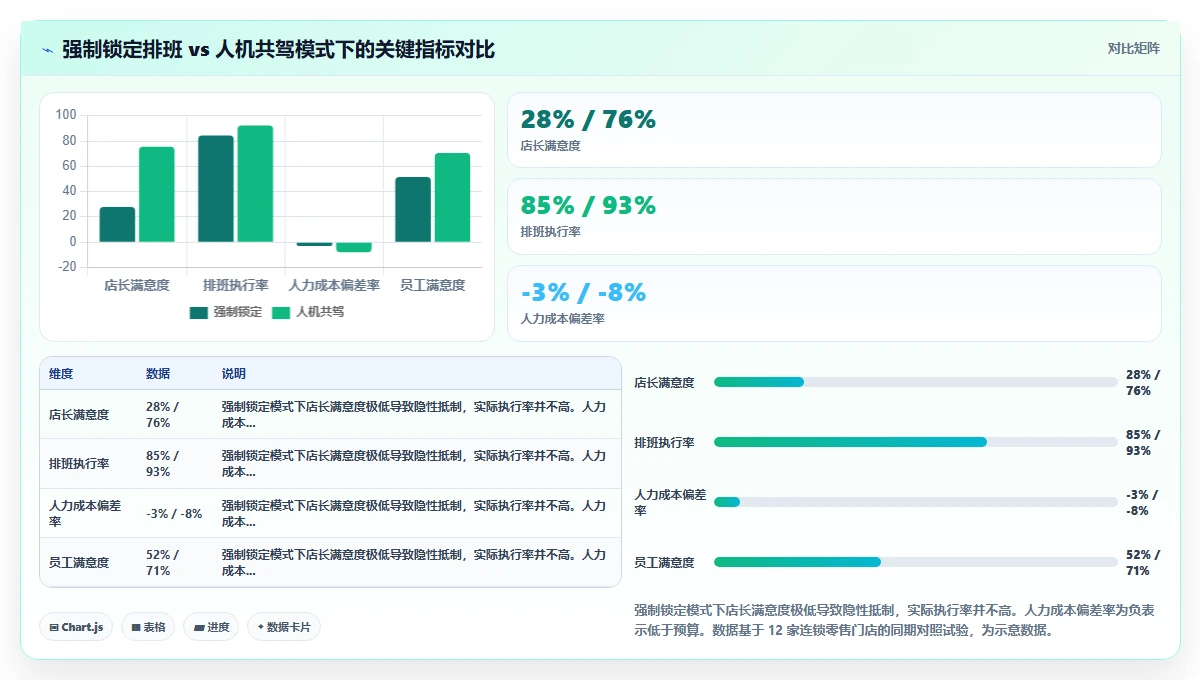
Task: Click the chart x-axis label 员工满意度
Action: (x=433, y=285)
